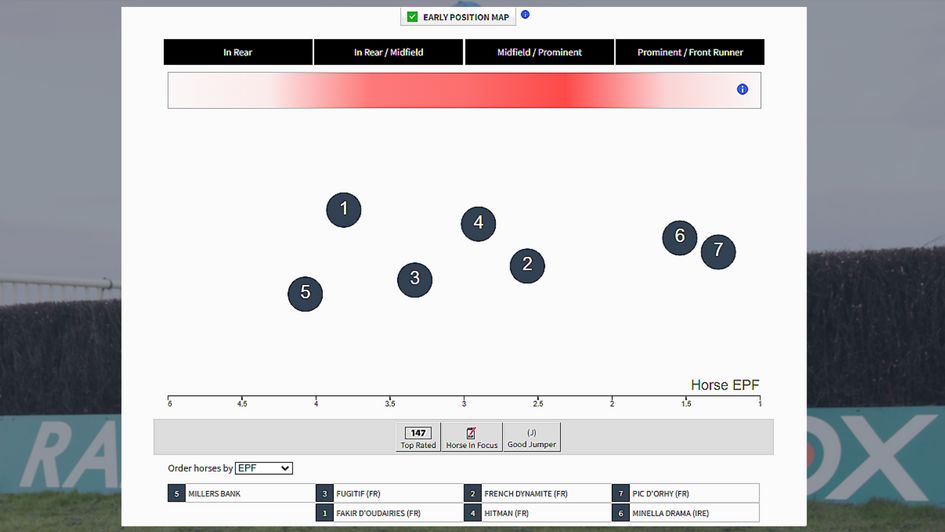Click horse marker number 4
This screenshot has width=945, height=532.
point(479,224)
